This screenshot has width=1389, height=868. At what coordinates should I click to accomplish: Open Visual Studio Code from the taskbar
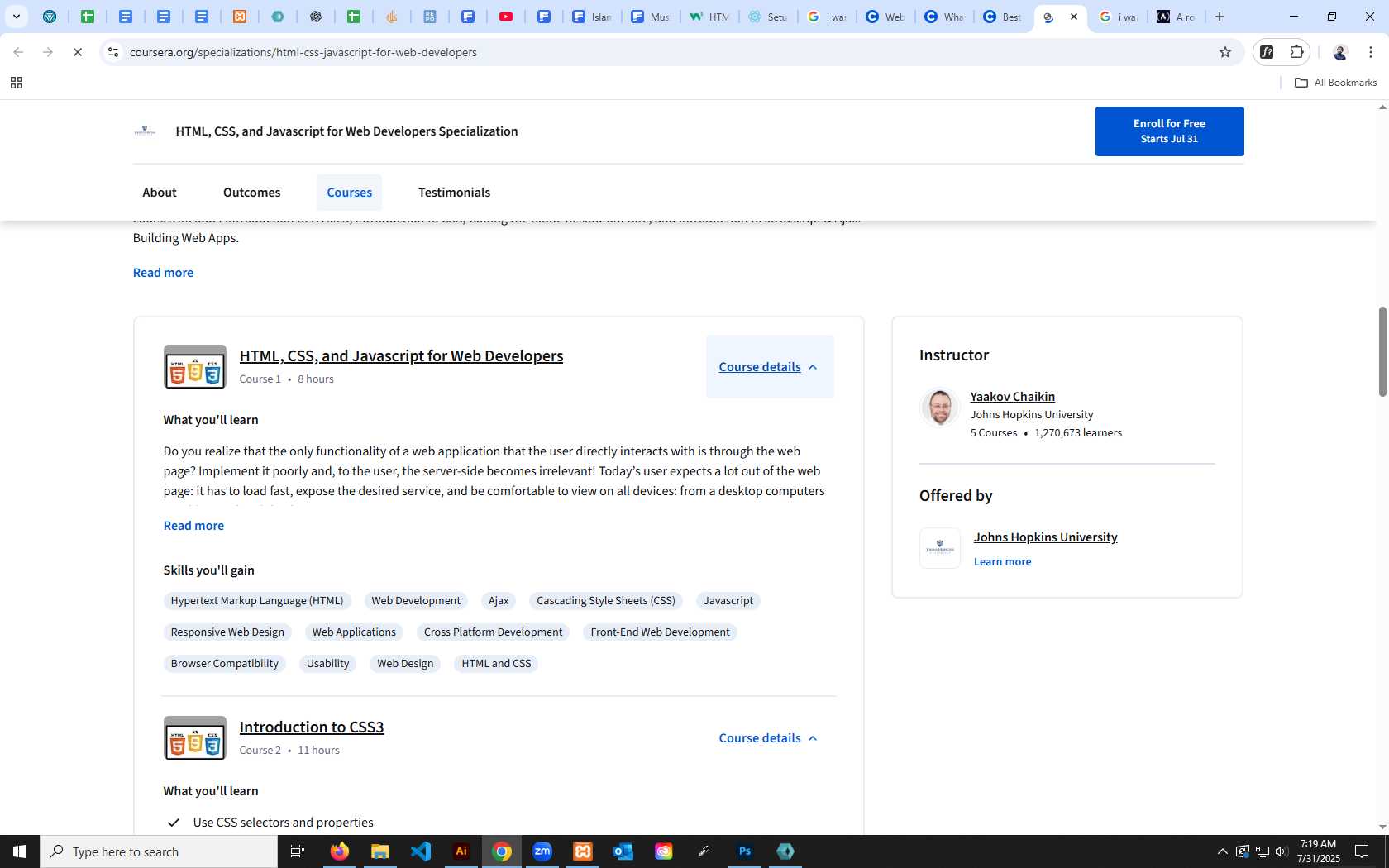point(421,851)
